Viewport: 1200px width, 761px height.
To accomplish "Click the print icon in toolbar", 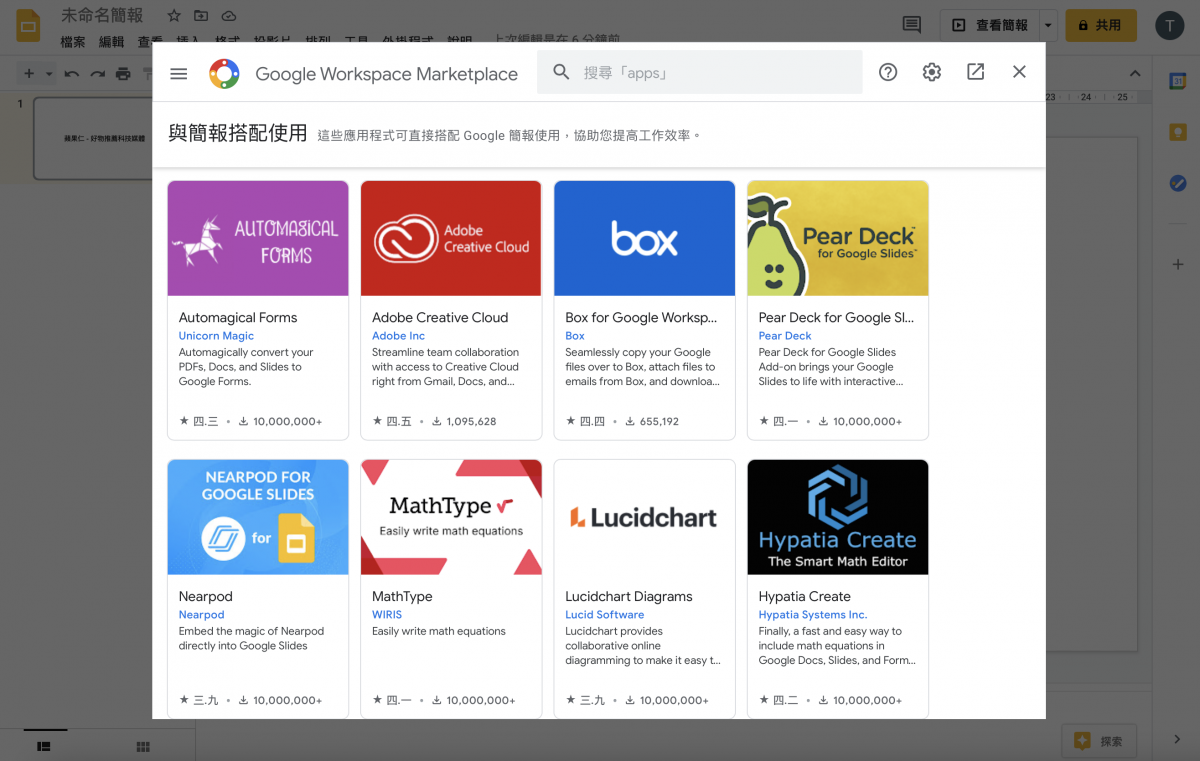I will 123,73.
